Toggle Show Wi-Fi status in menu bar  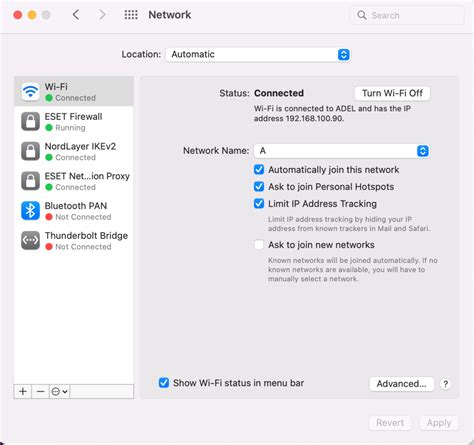(x=164, y=383)
